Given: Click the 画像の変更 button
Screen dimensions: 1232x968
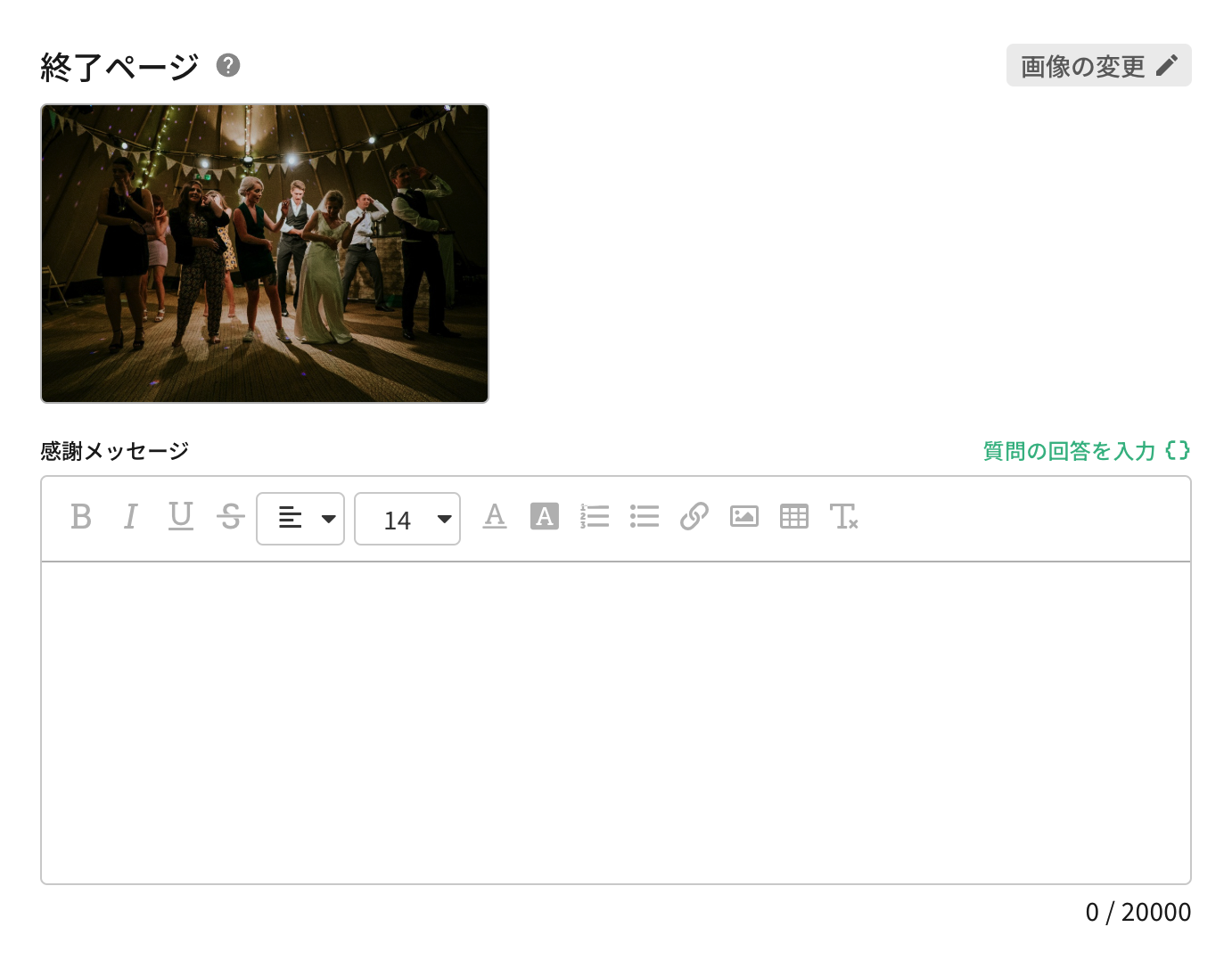Looking at the screenshot, I should 1099,66.
